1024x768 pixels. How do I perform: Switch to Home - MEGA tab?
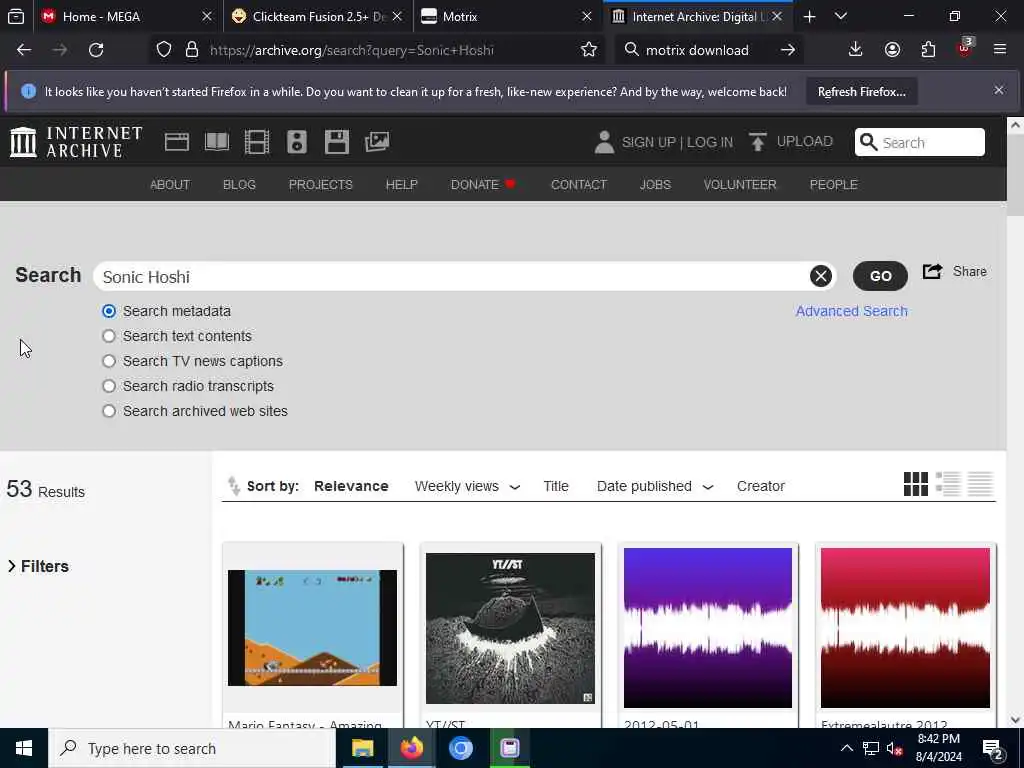click(126, 17)
